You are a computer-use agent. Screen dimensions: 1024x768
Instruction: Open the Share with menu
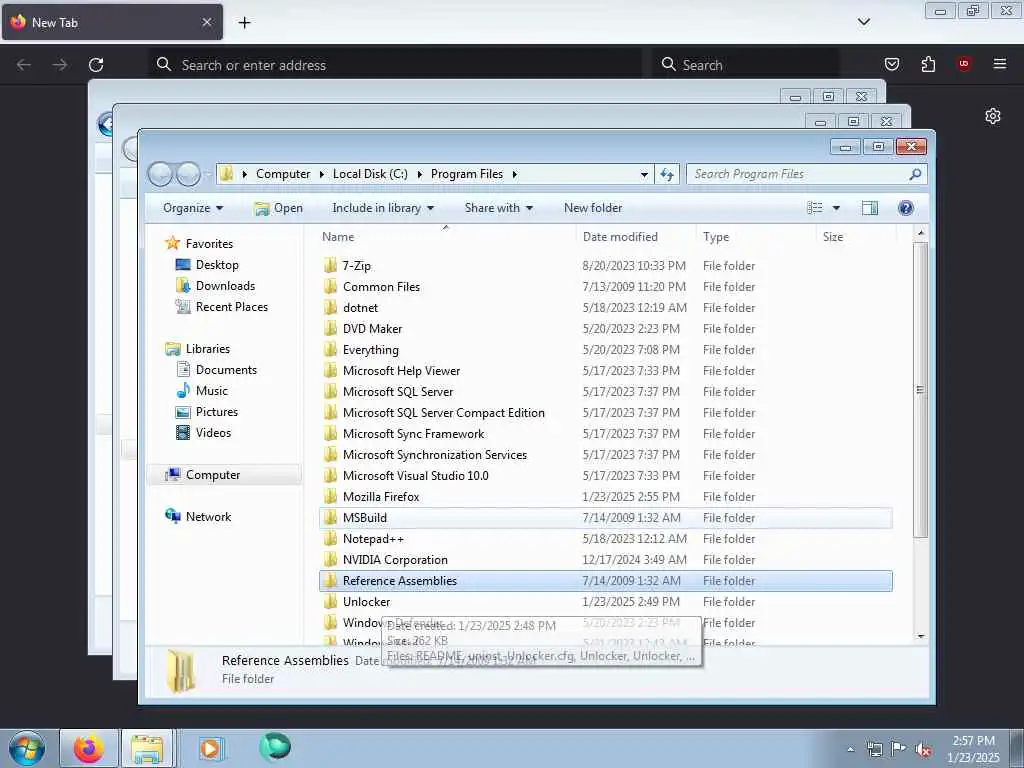coord(498,208)
